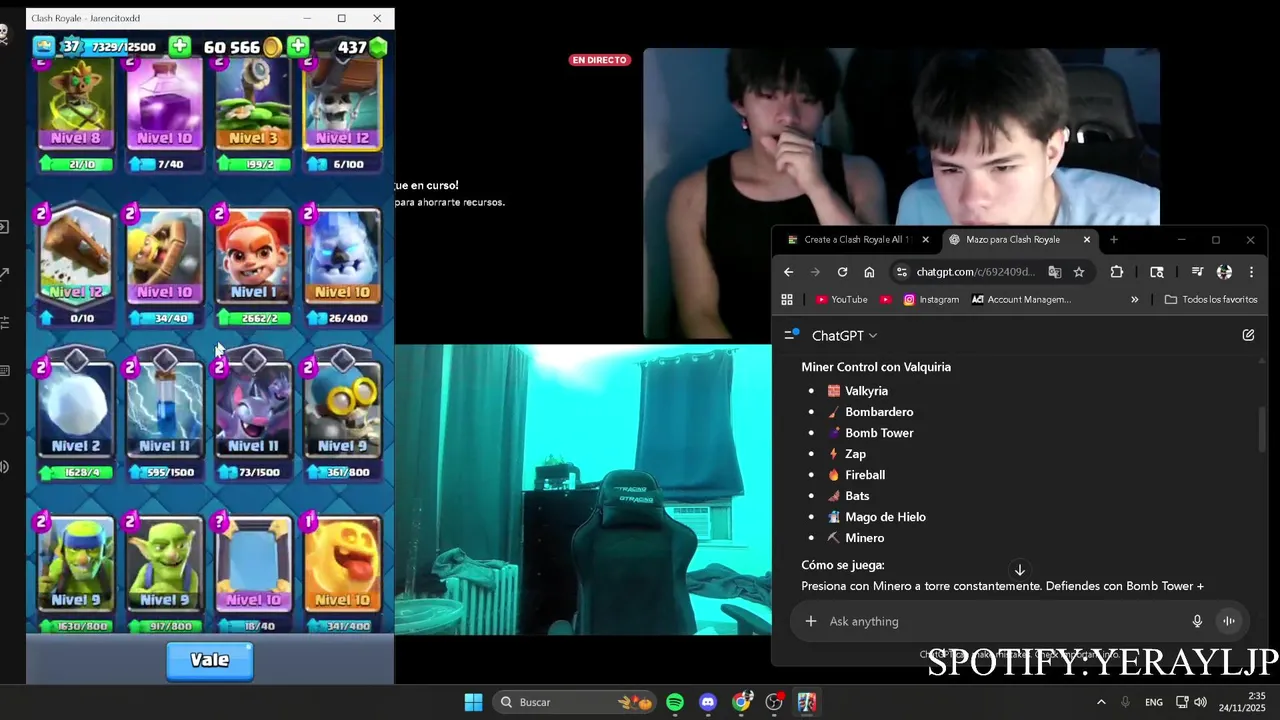Select the yellow heal spirit card 341/400
Viewport: 1280px width, 720px height.
coord(342,564)
